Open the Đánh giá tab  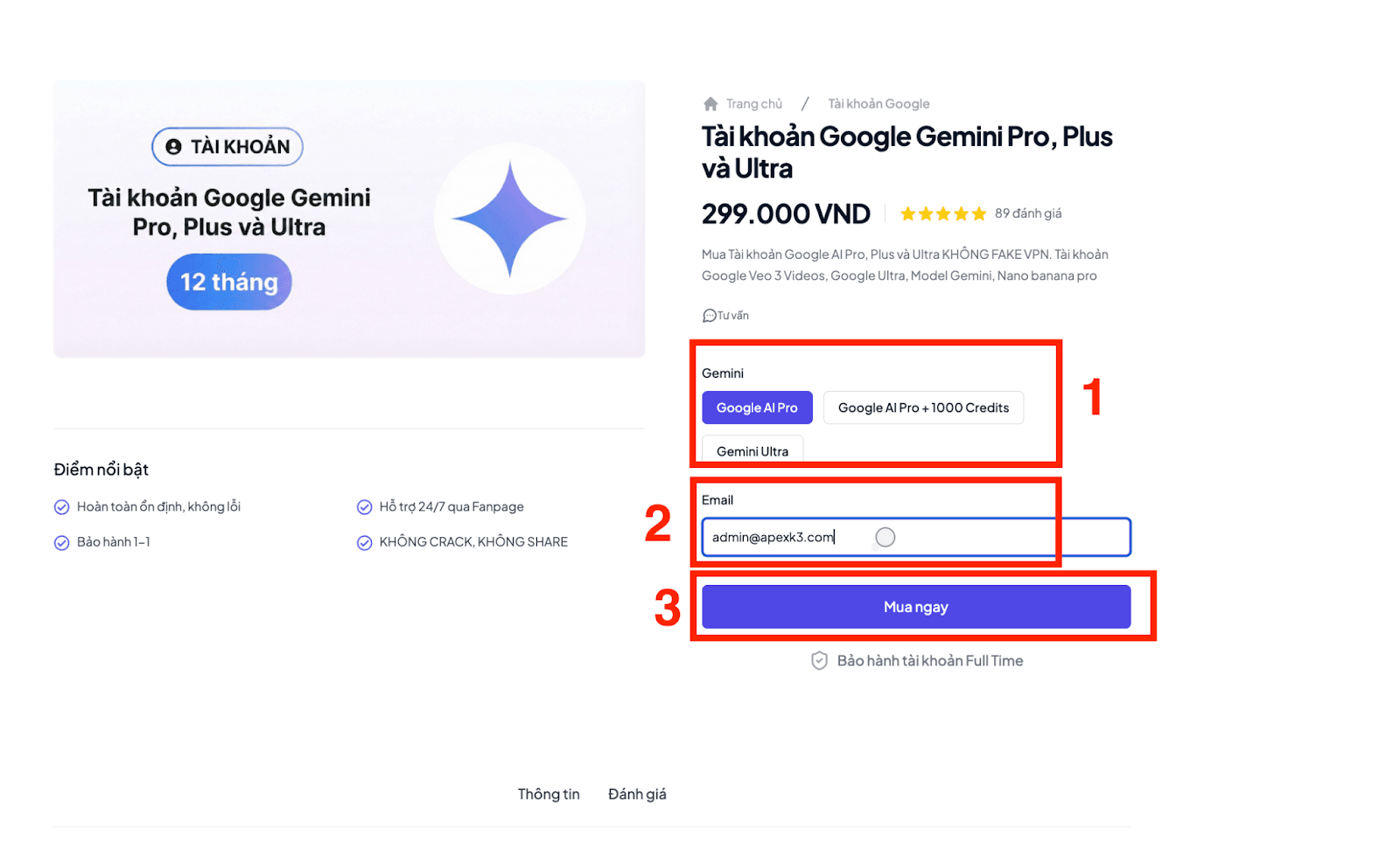(637, 794)
